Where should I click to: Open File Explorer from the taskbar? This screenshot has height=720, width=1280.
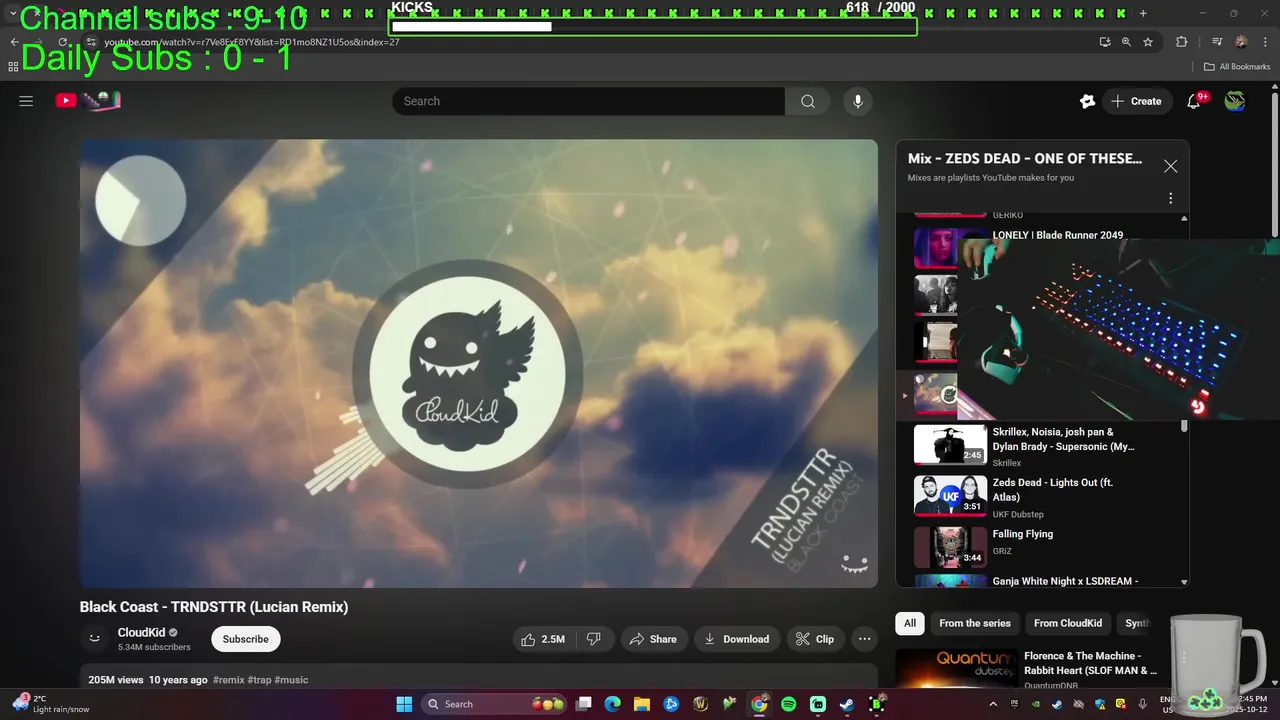tap(641, 704)
